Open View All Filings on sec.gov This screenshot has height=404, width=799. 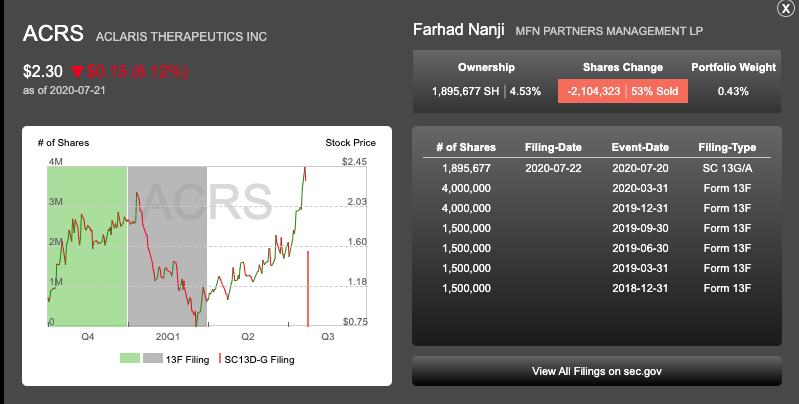tap(597, 371)
